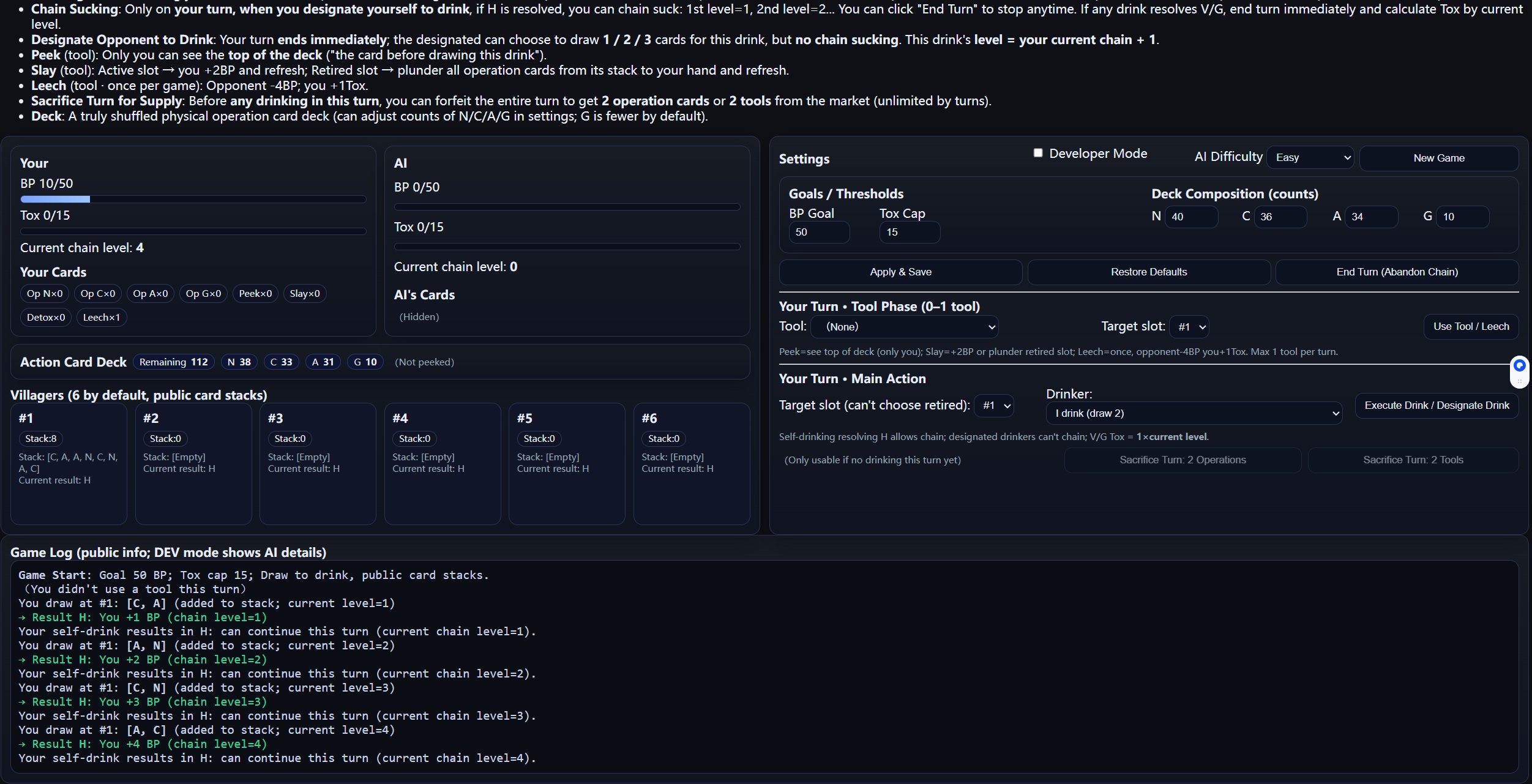Click the Tox Cap input field
The width and height of the screenshot is (1532, 784).
(910, 232)
